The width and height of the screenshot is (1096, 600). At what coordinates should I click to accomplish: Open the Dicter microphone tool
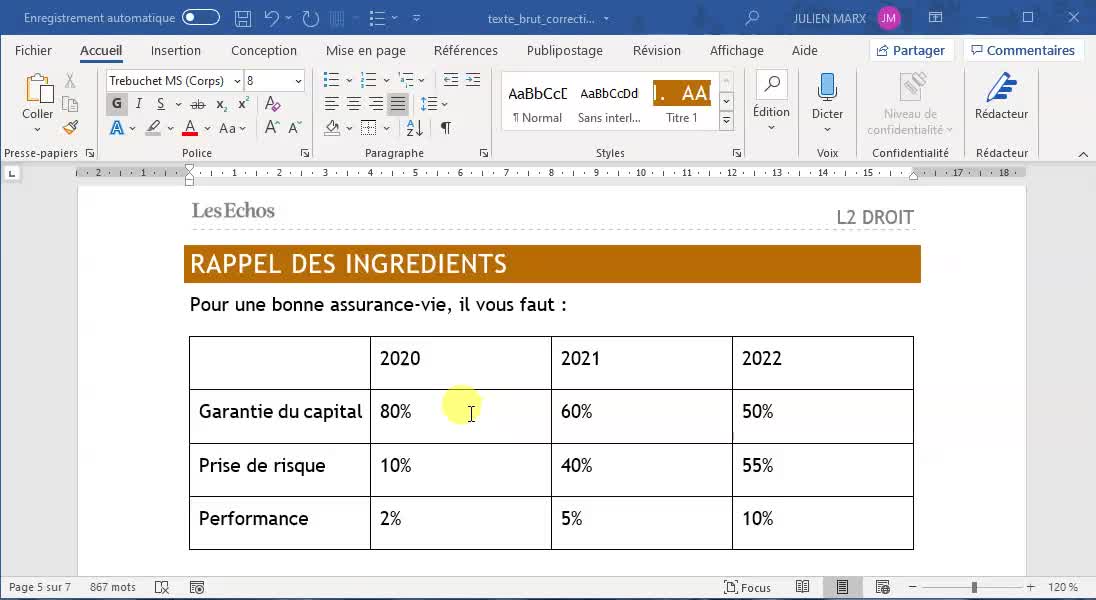(x=827, y=103)
